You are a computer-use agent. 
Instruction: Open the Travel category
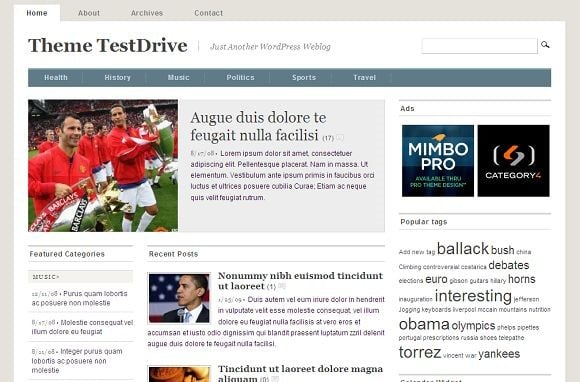364,77
